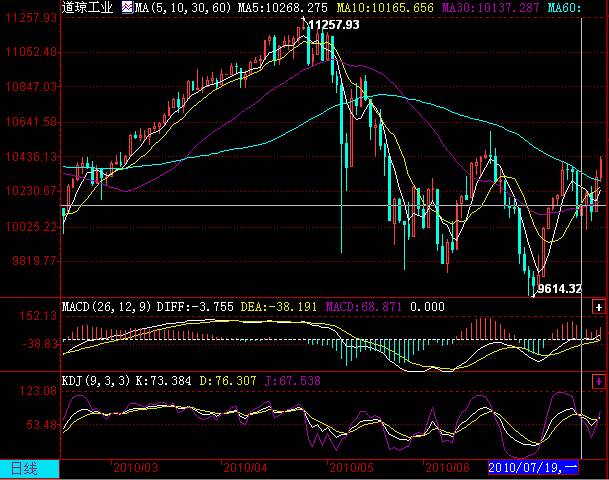Click the MA30:10137.287 value
Viewport: 609px width, 480px height.
click(x=491, y=7)
